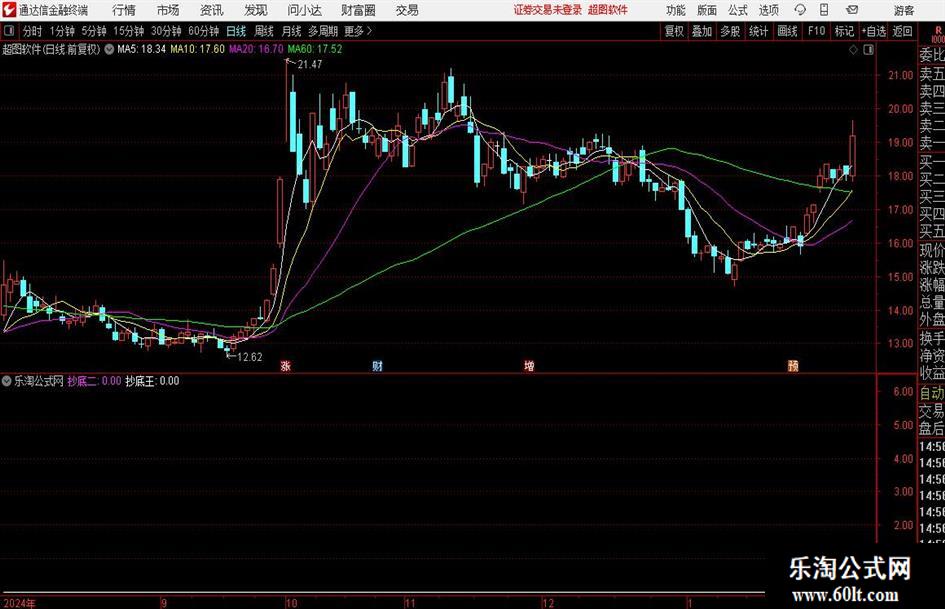945x609 pixels.
Task: Add stock with +自选 button
Action: (x=873, y=31)
